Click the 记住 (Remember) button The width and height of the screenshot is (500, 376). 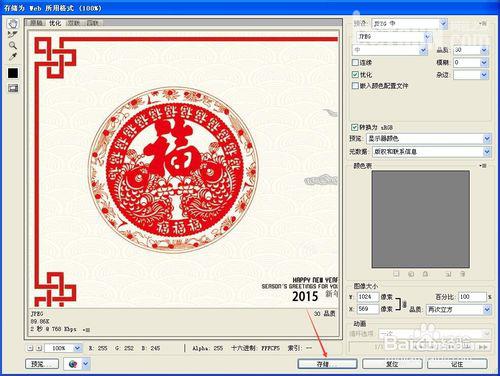(x=457, y=364)
